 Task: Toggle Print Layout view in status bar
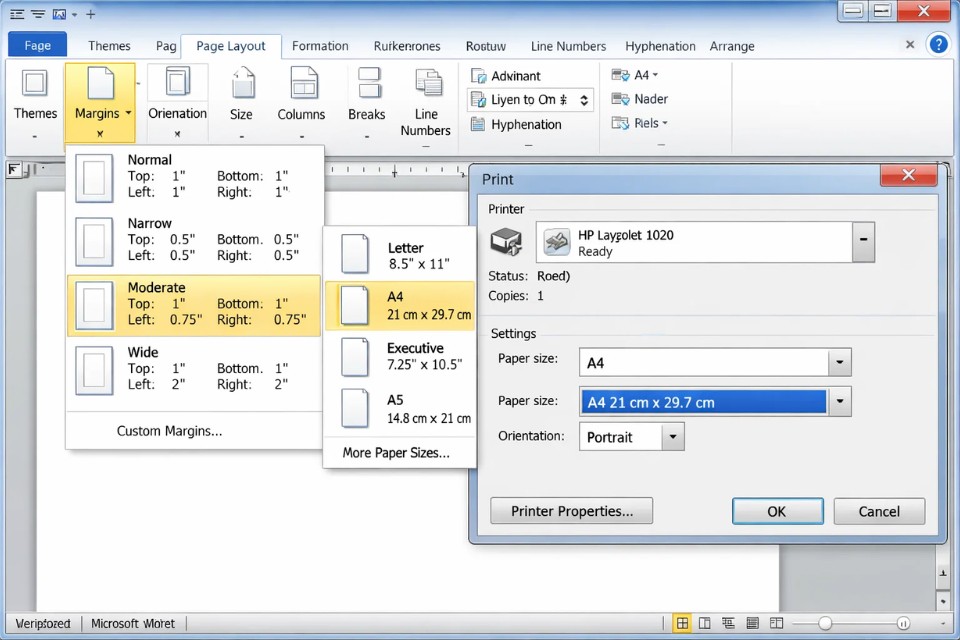(682, 622)
